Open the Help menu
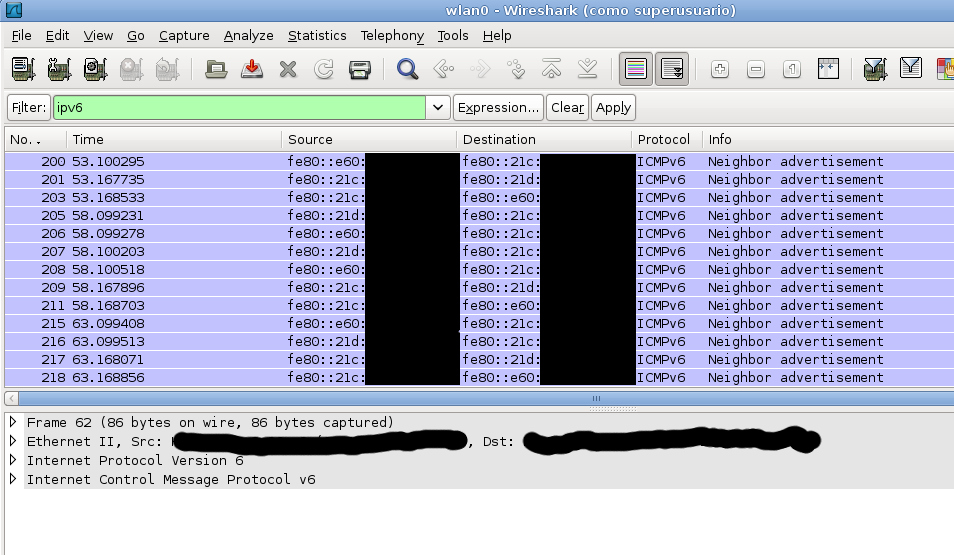The image size is (954, 555). (x=496, y=35)
